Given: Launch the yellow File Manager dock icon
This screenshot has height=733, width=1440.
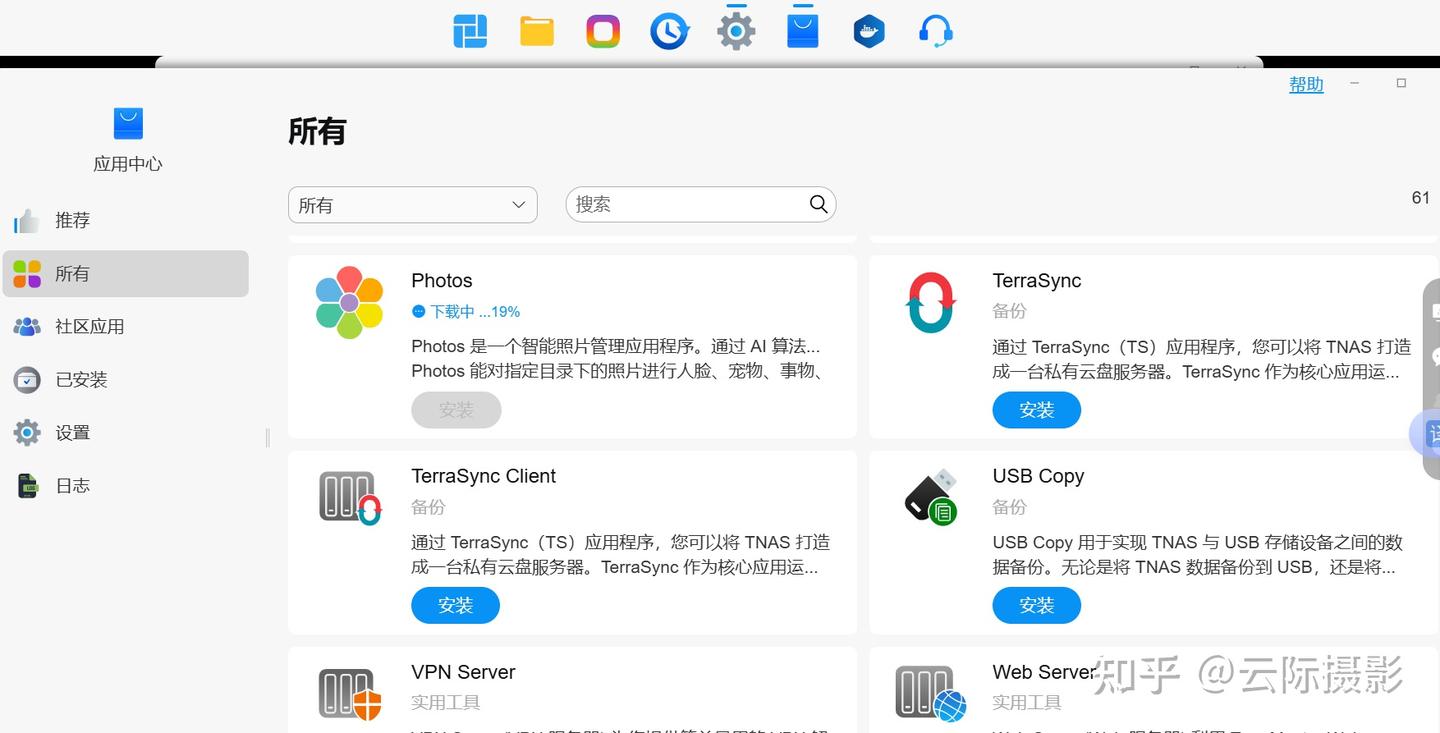Looking at the screenshot, I should pyautogui.click(x=537, y=31).
